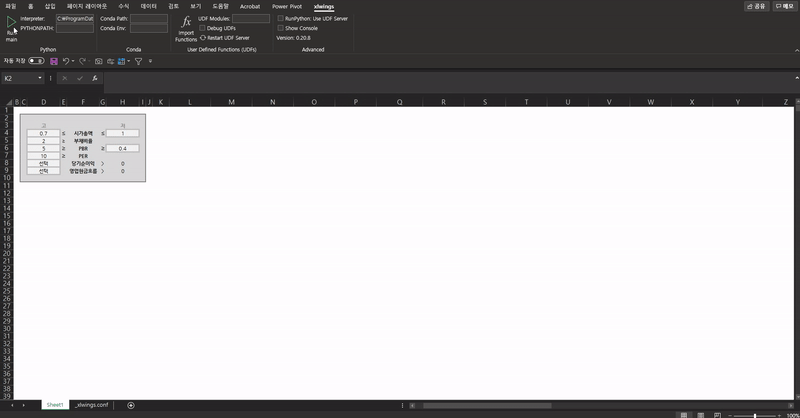
Task: Click the cell containing 10 beside PER
Action: pyautogui.click(x=43, y=156)
